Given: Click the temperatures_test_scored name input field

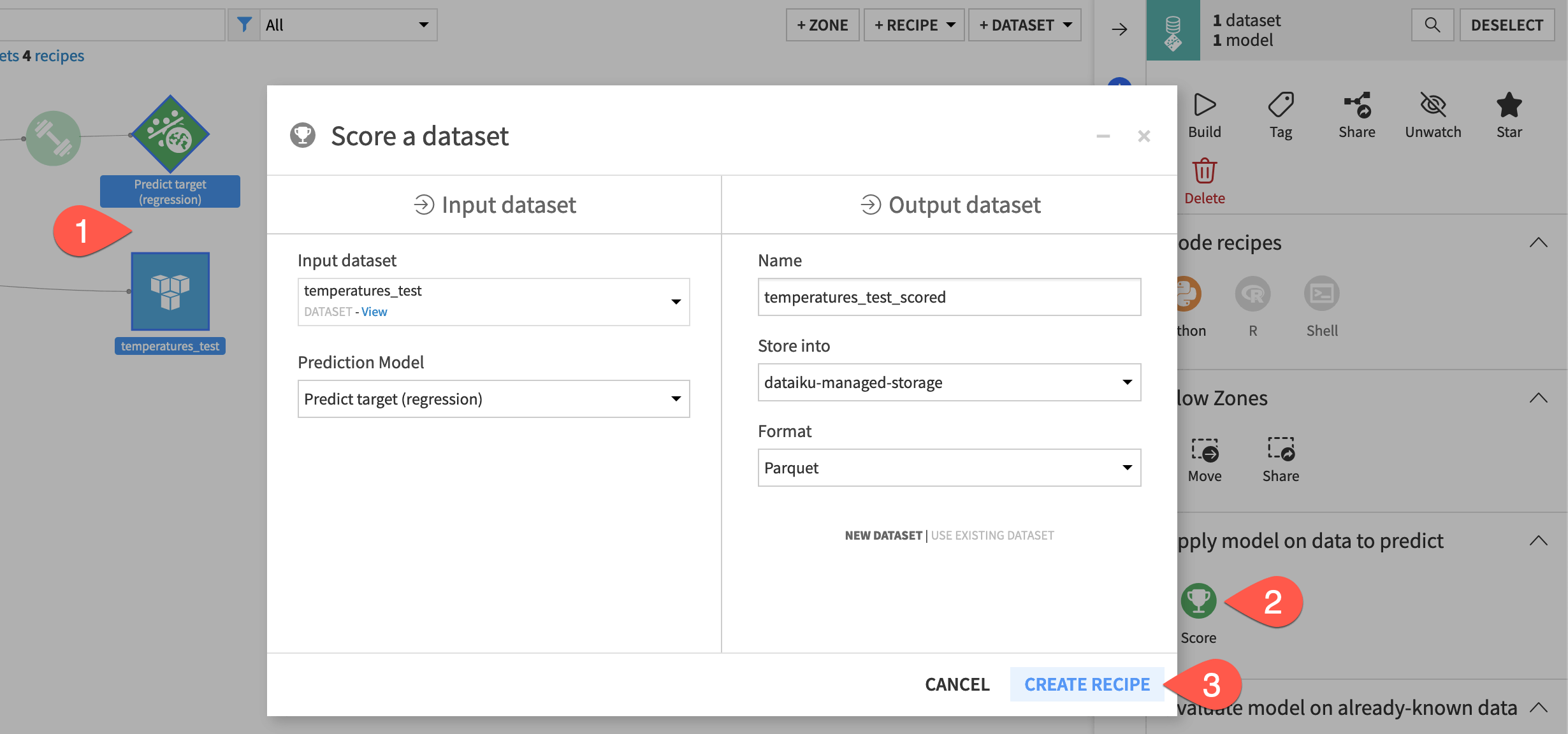Looking at the screenshot, I should point(949,296).
